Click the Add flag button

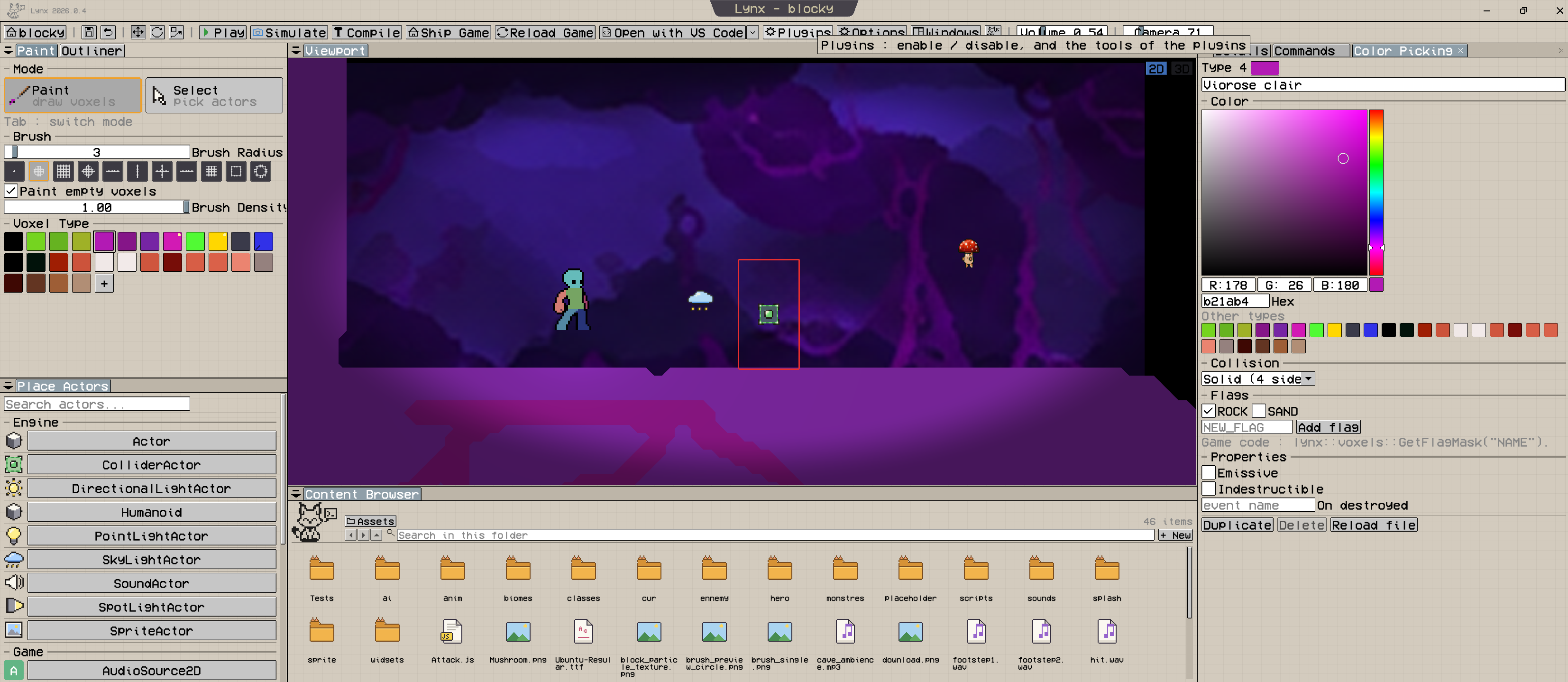tap(1328, 427)
